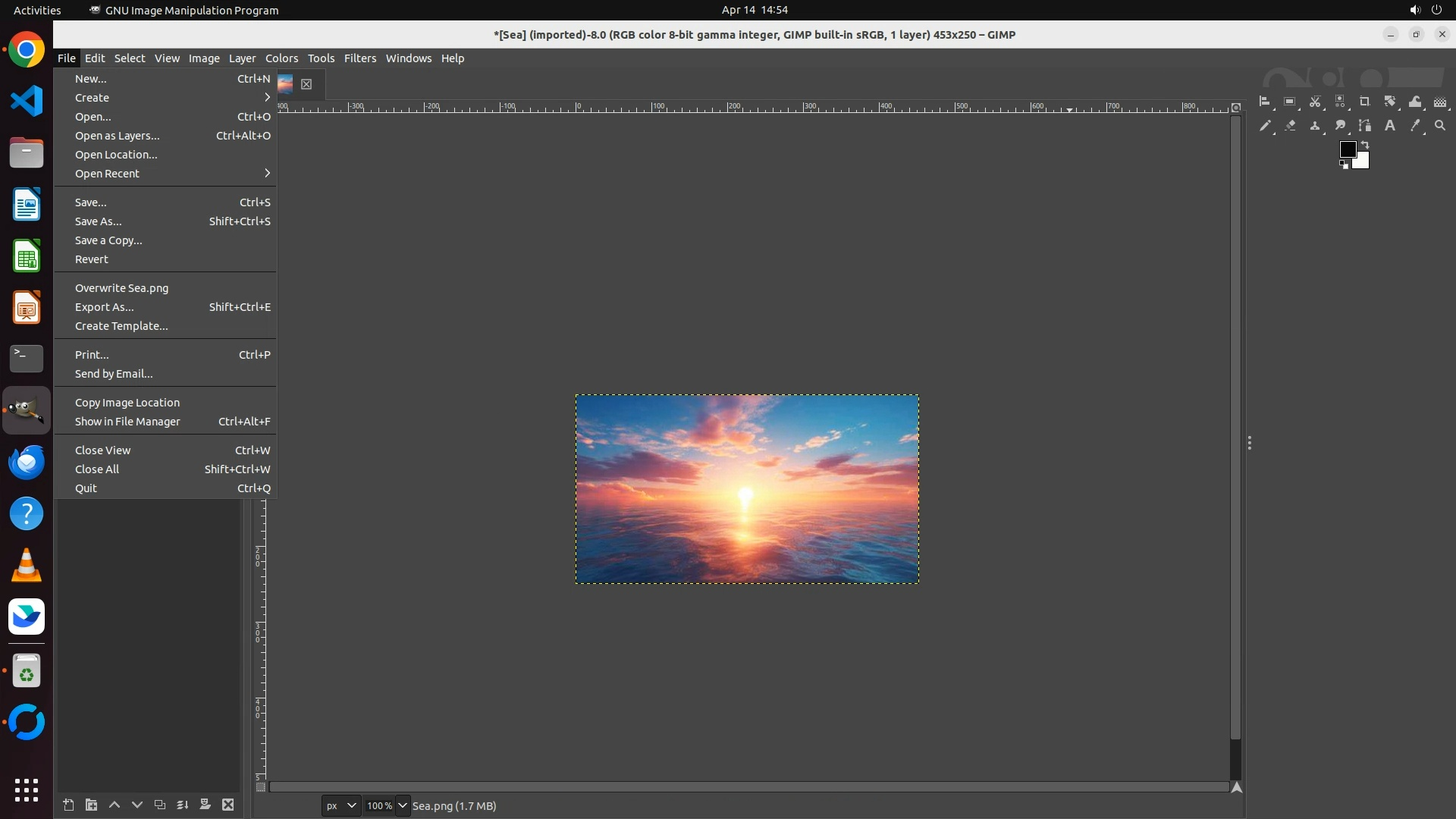Screen dimensions: 1456x819
Task: Open the px unit dropdown
Action: coord(341,805)
